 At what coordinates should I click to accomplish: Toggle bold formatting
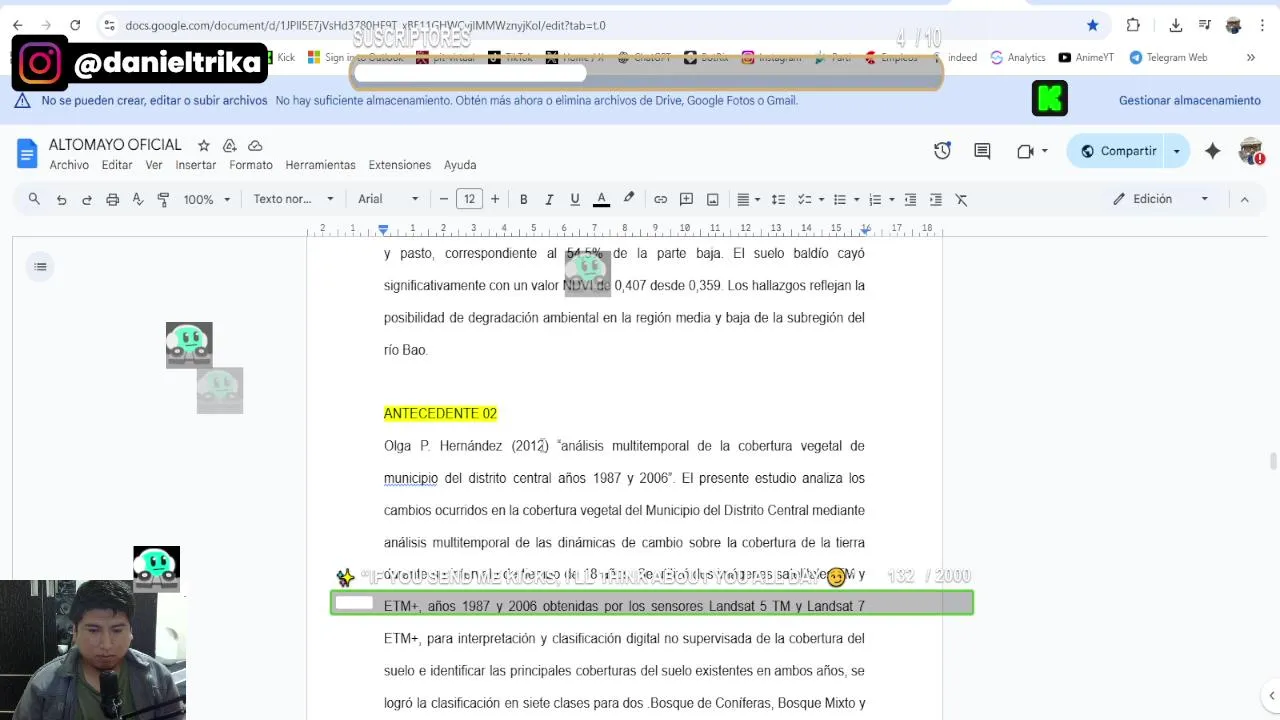(x=523, y=199)
